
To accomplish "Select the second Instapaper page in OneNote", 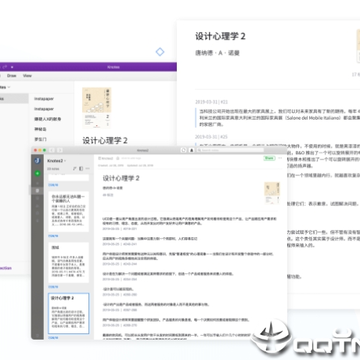I will [44, 109].
